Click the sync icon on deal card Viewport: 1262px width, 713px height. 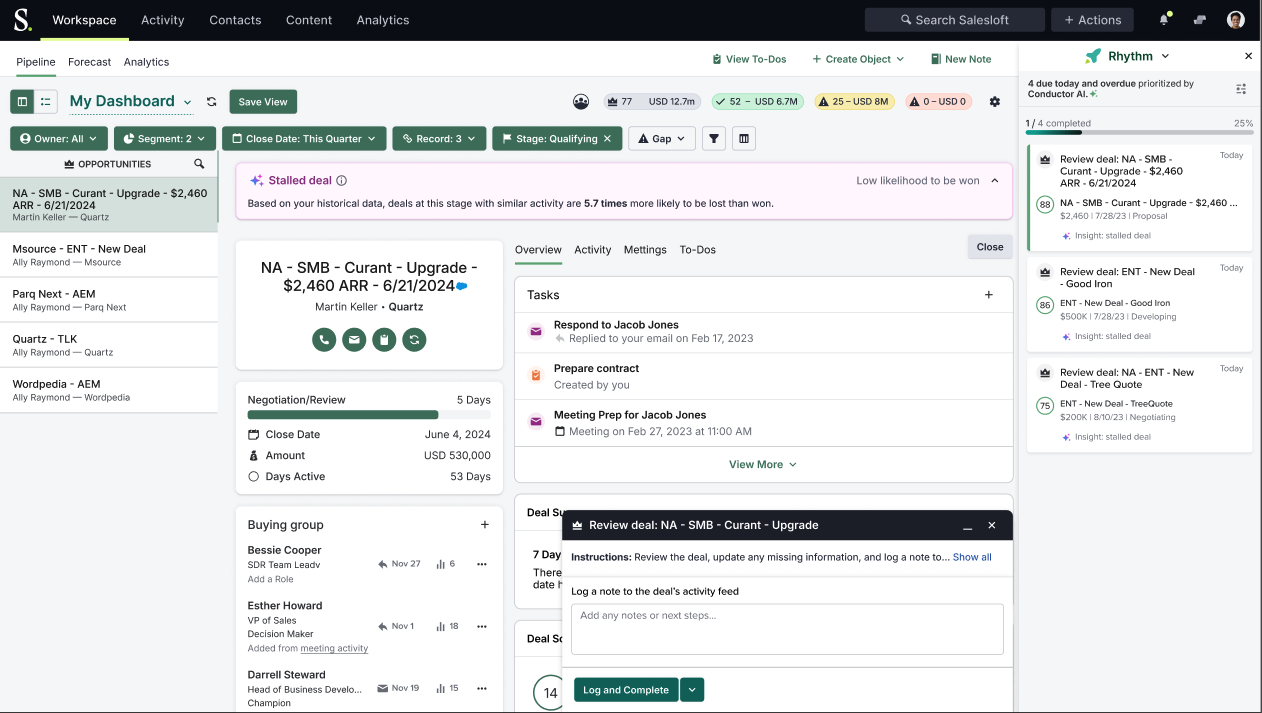tap(414, 340)
